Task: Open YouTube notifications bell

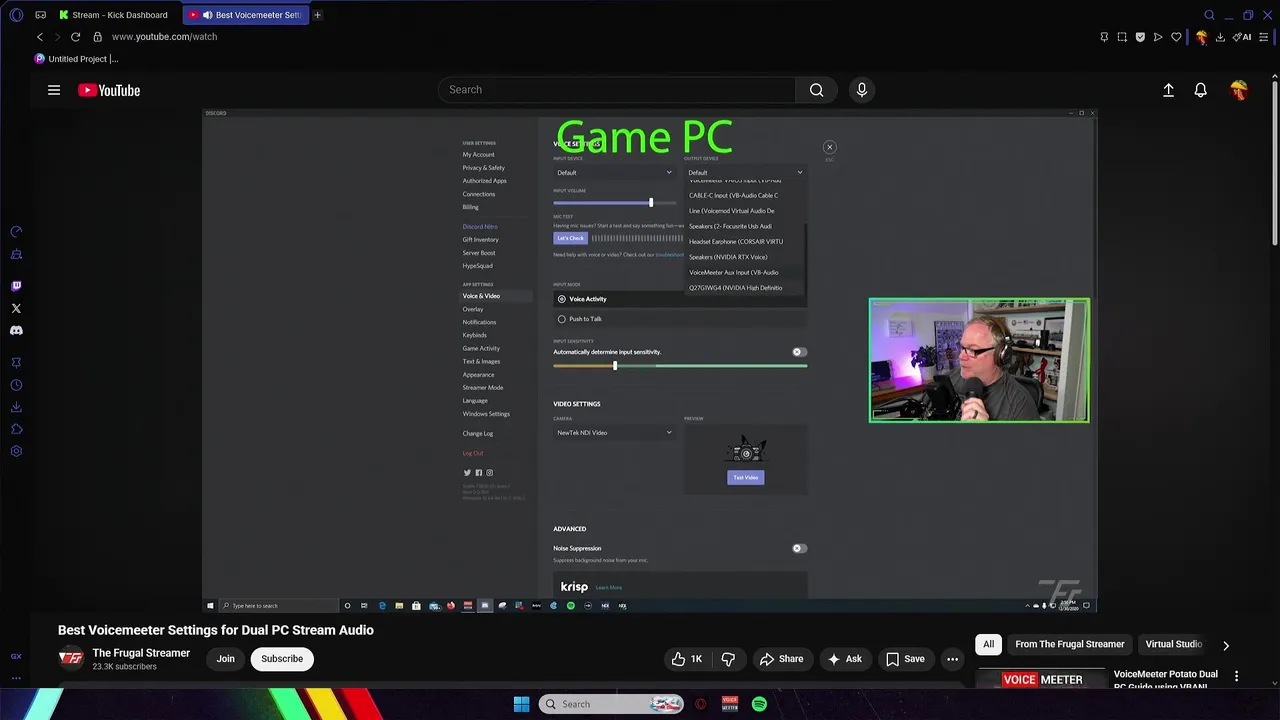Action: (x=1201, y=90)
